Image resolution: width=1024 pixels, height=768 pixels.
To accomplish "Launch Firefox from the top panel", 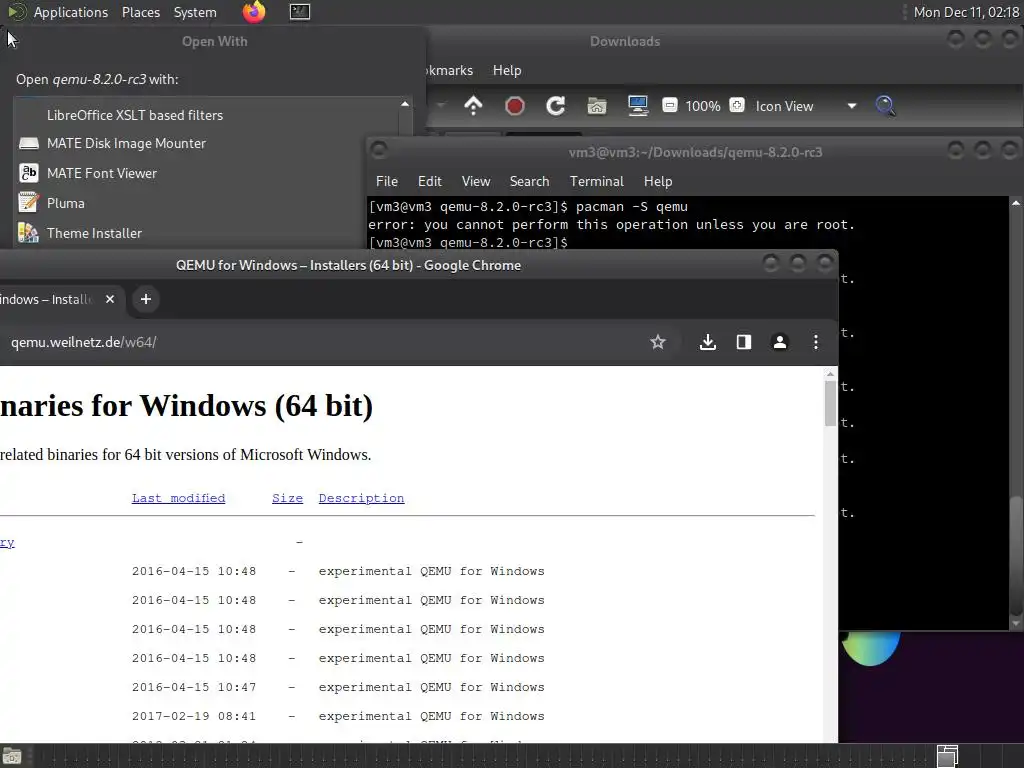I will coord(254,12).
